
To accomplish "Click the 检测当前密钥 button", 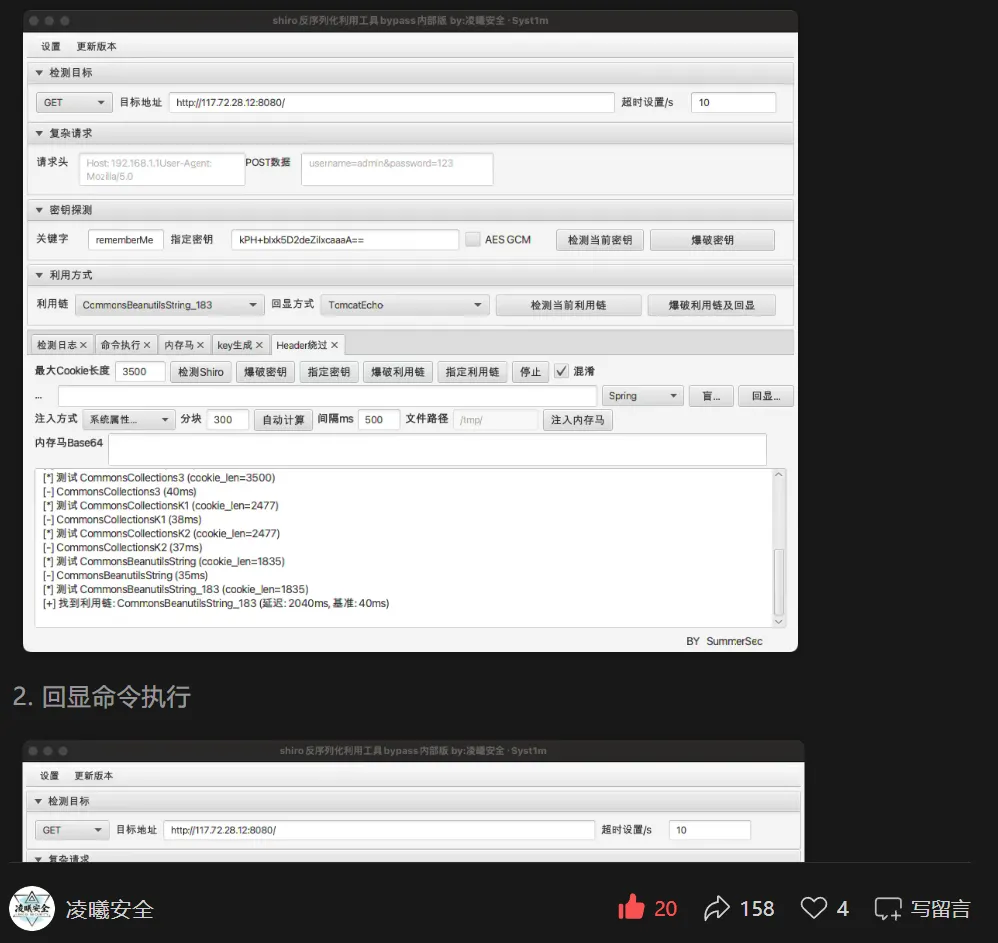I will [600, 240].
